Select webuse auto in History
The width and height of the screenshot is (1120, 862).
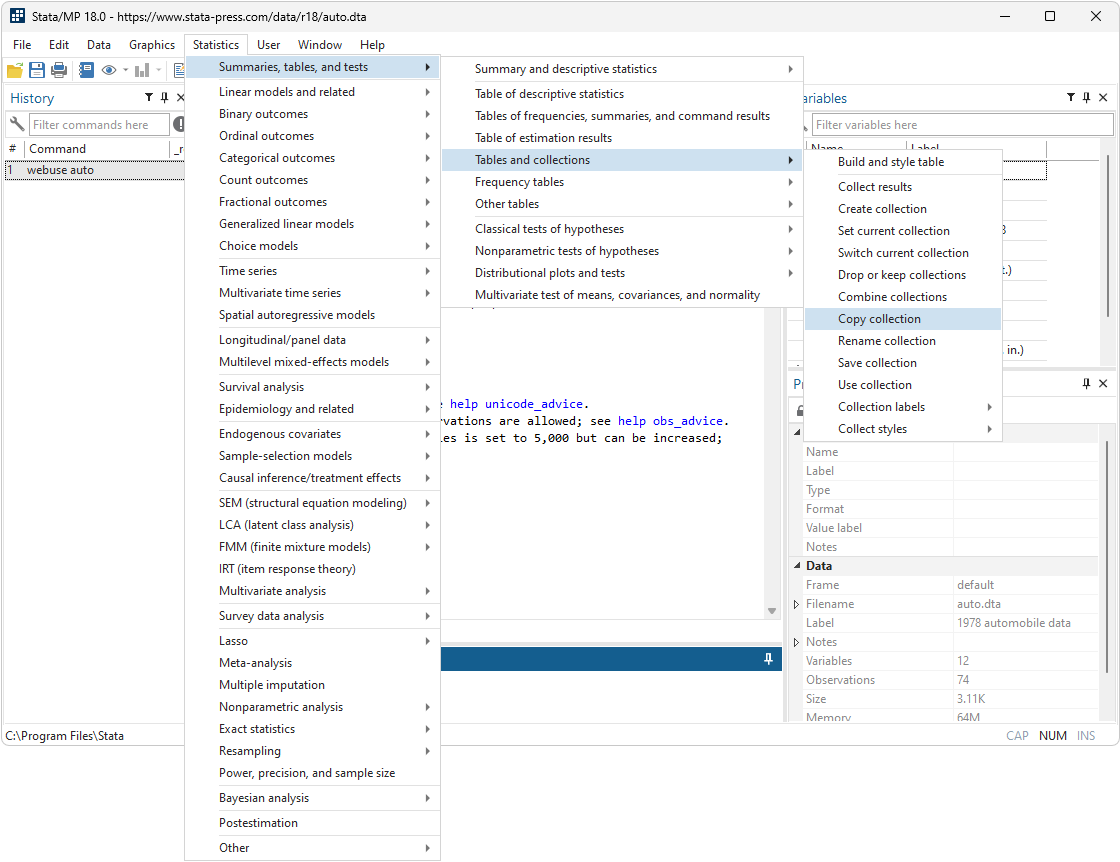pyautogui.click(x=94, y=170)
